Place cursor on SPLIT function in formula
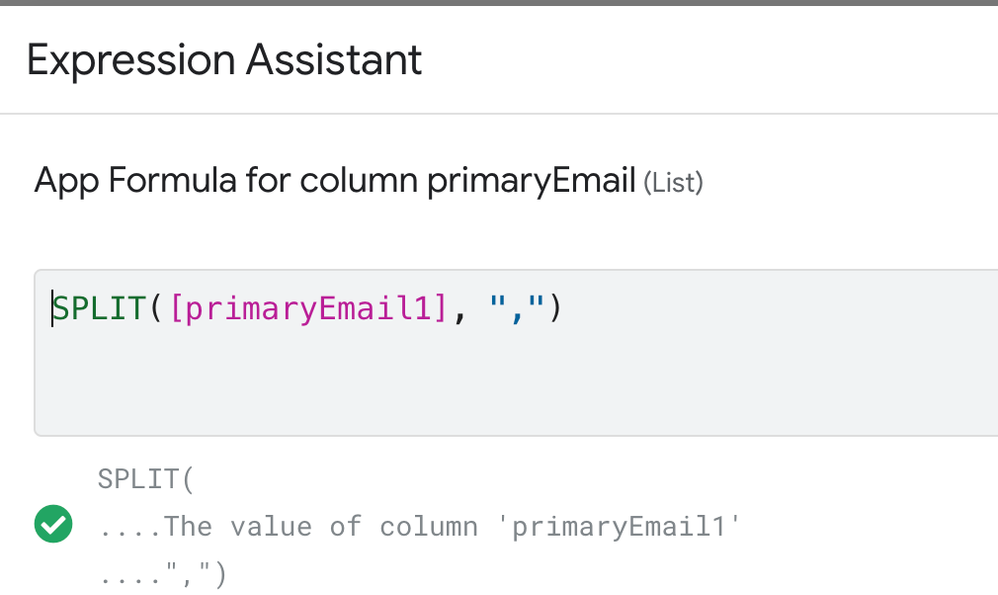This screenshot has height=595, width=998. [99, 309]
